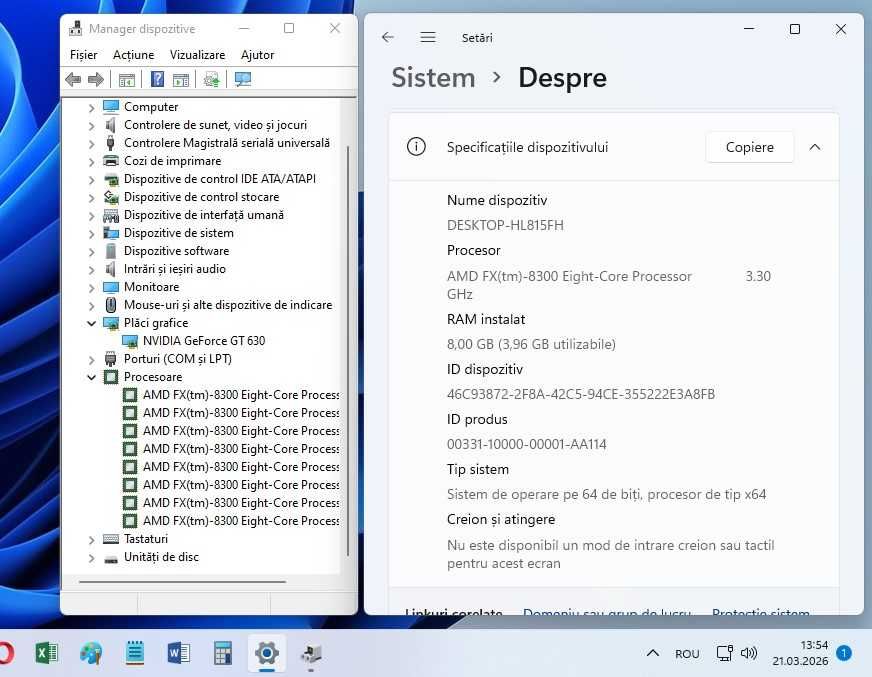Select Intrări și ieșiri audio

175,269
